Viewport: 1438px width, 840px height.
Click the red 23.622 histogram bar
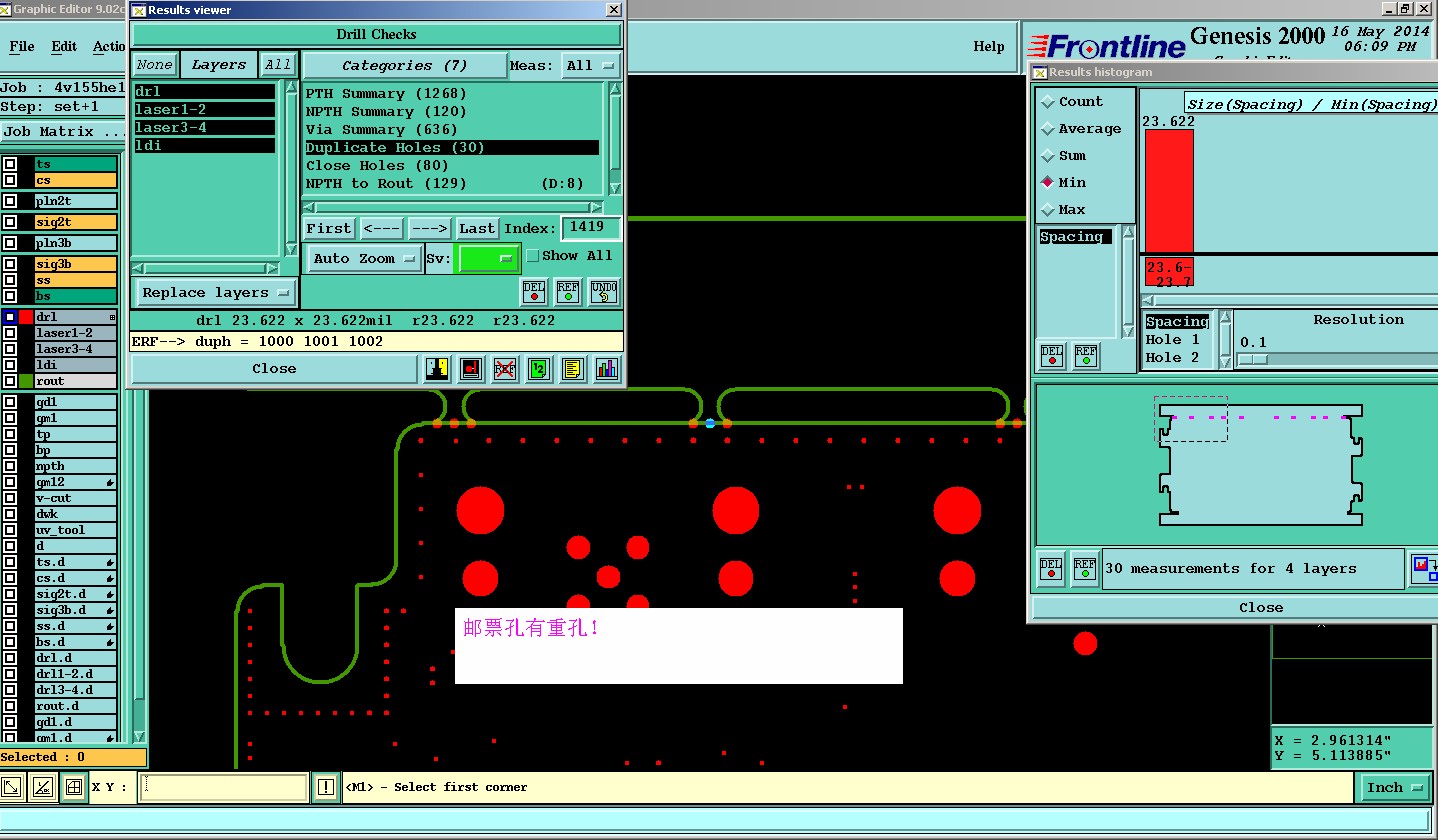click(x=1169, y=191)
